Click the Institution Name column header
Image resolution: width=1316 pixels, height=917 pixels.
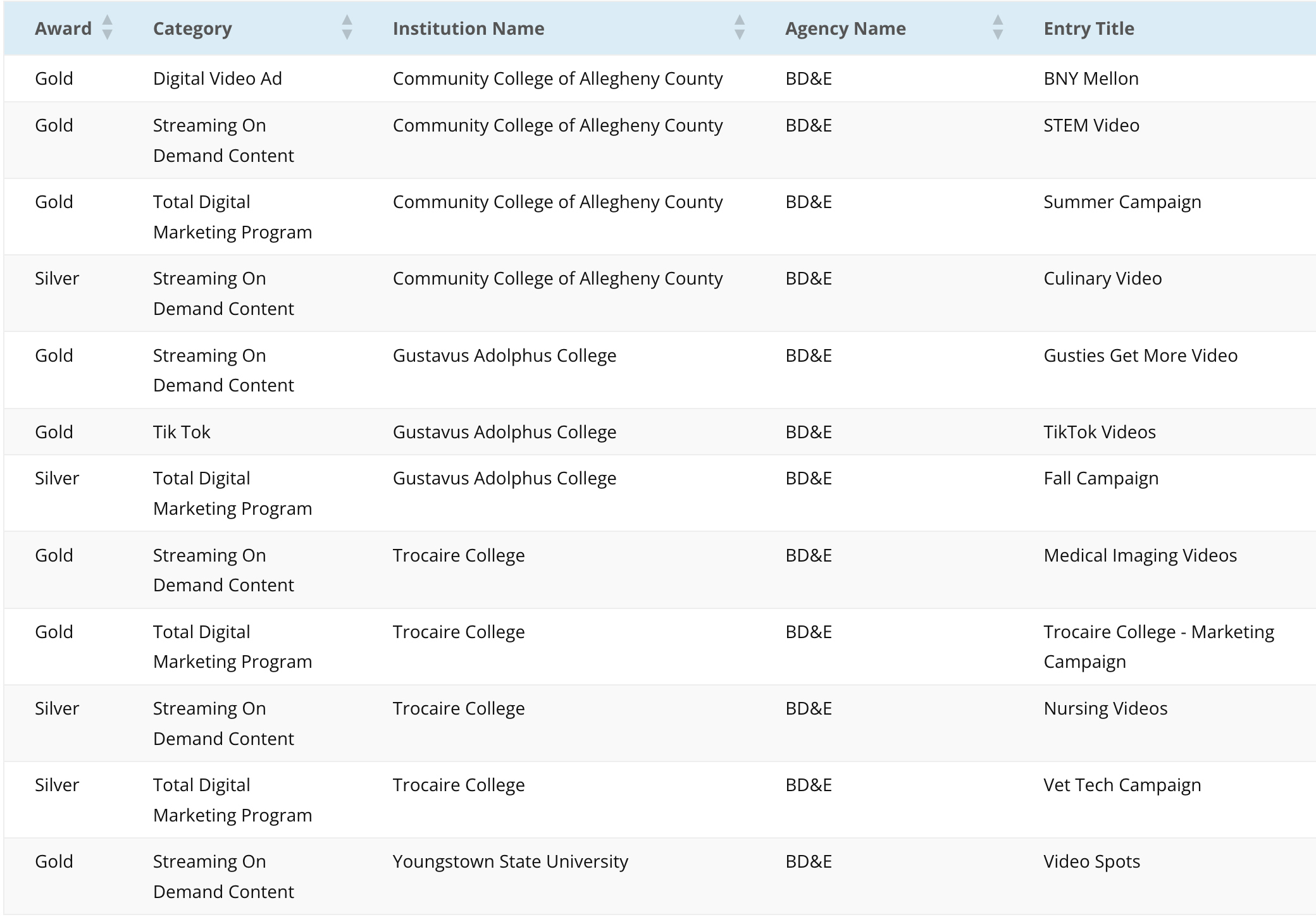point(468,28)
